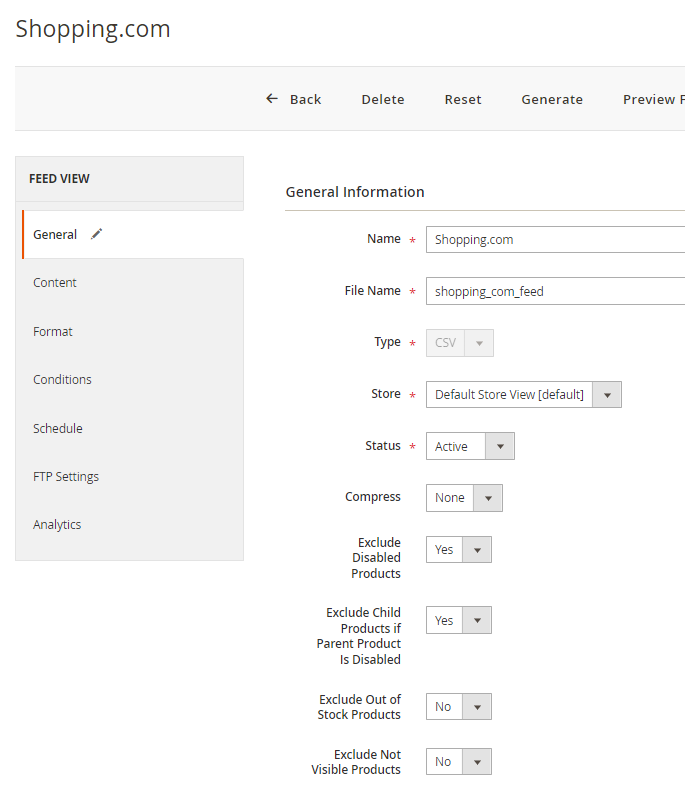Focus the File Name input field
Screen dimensions: 685x795
point(555,291)
